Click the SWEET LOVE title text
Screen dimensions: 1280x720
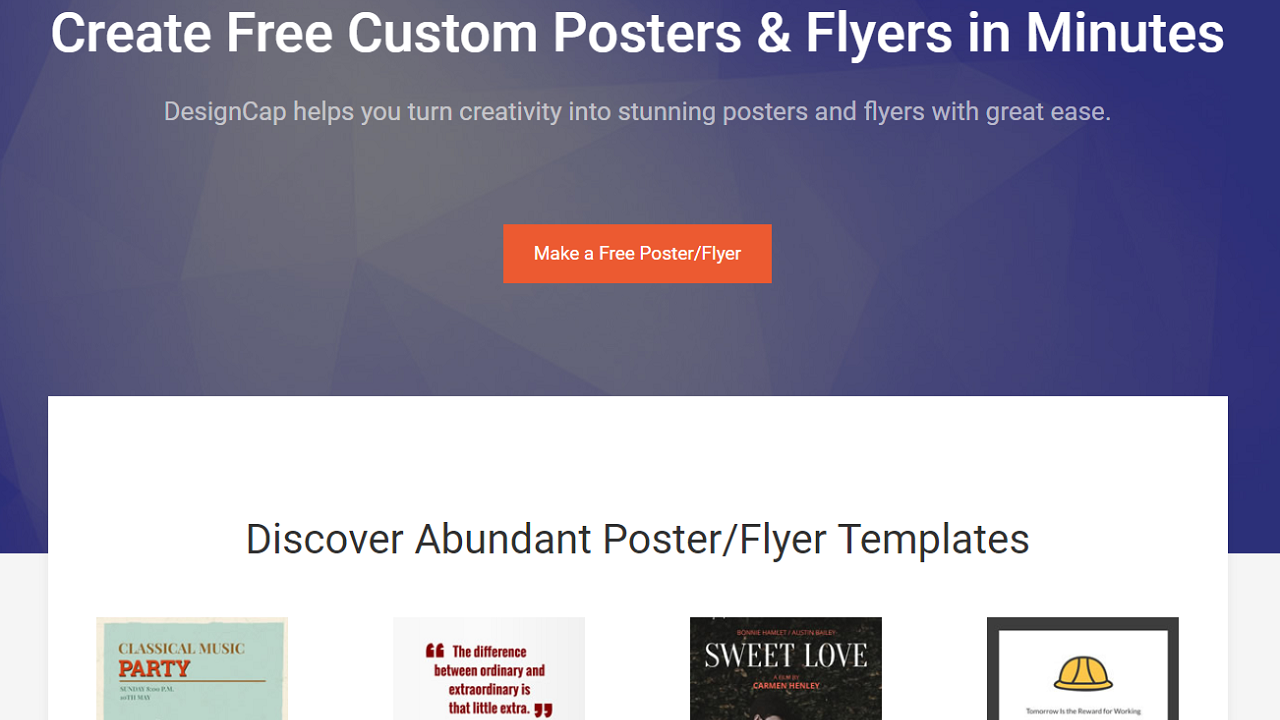[786, 656]
